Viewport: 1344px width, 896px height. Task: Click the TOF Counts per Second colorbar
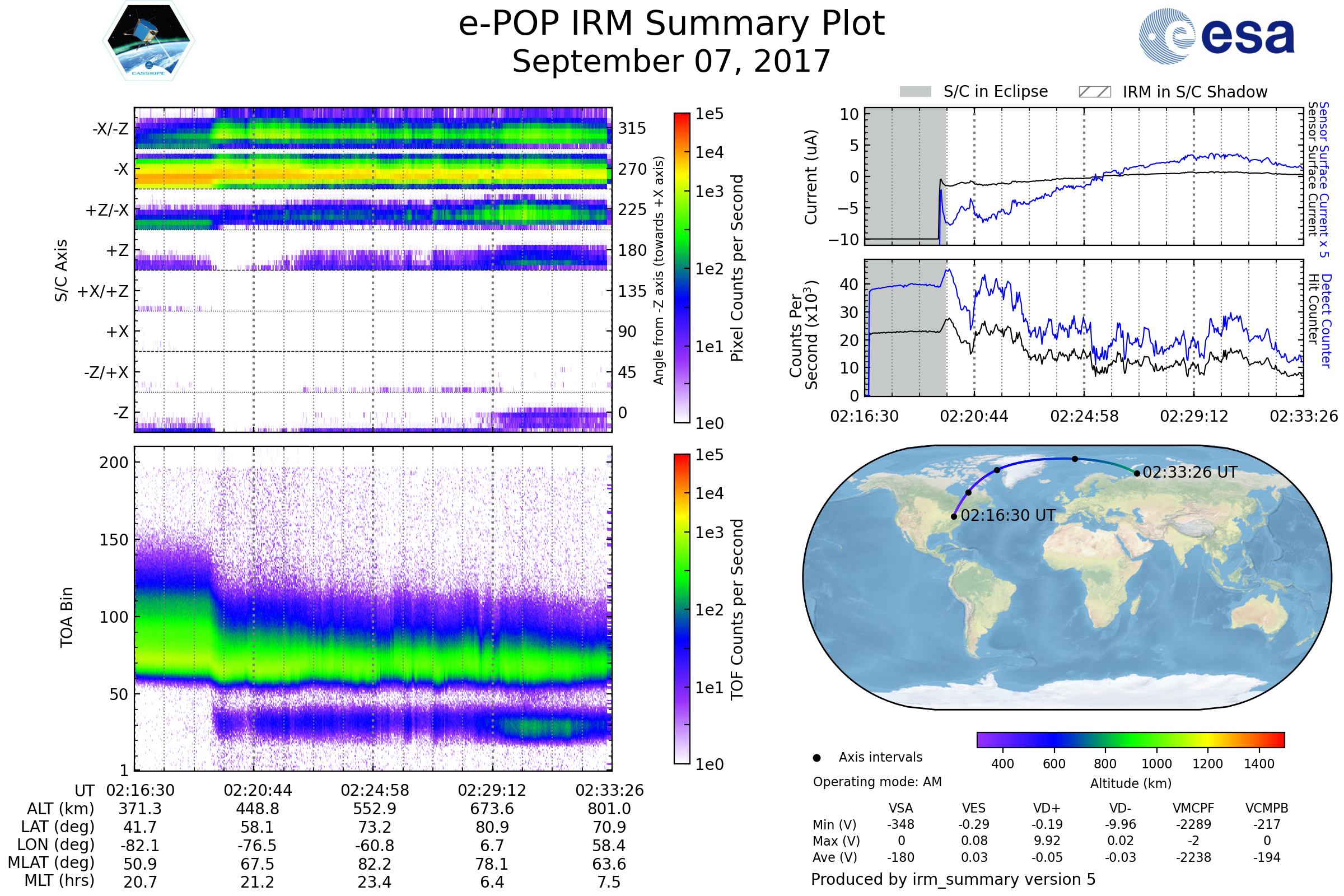(682, 609)
